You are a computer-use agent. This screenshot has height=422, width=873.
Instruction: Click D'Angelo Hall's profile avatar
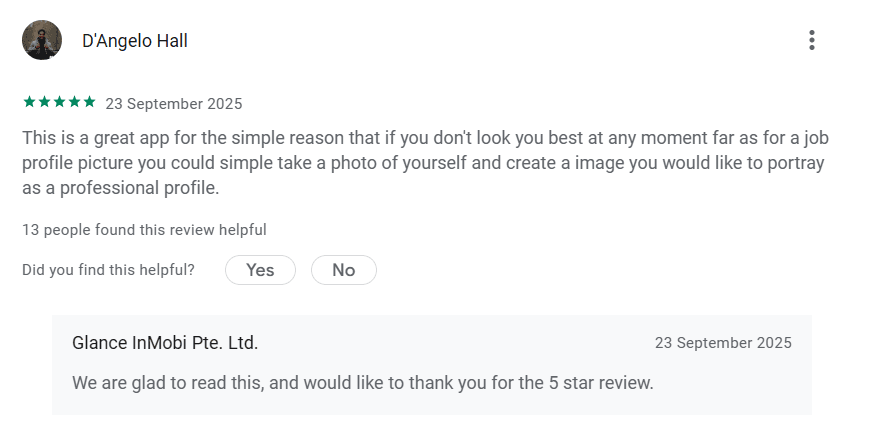[42, 40]
